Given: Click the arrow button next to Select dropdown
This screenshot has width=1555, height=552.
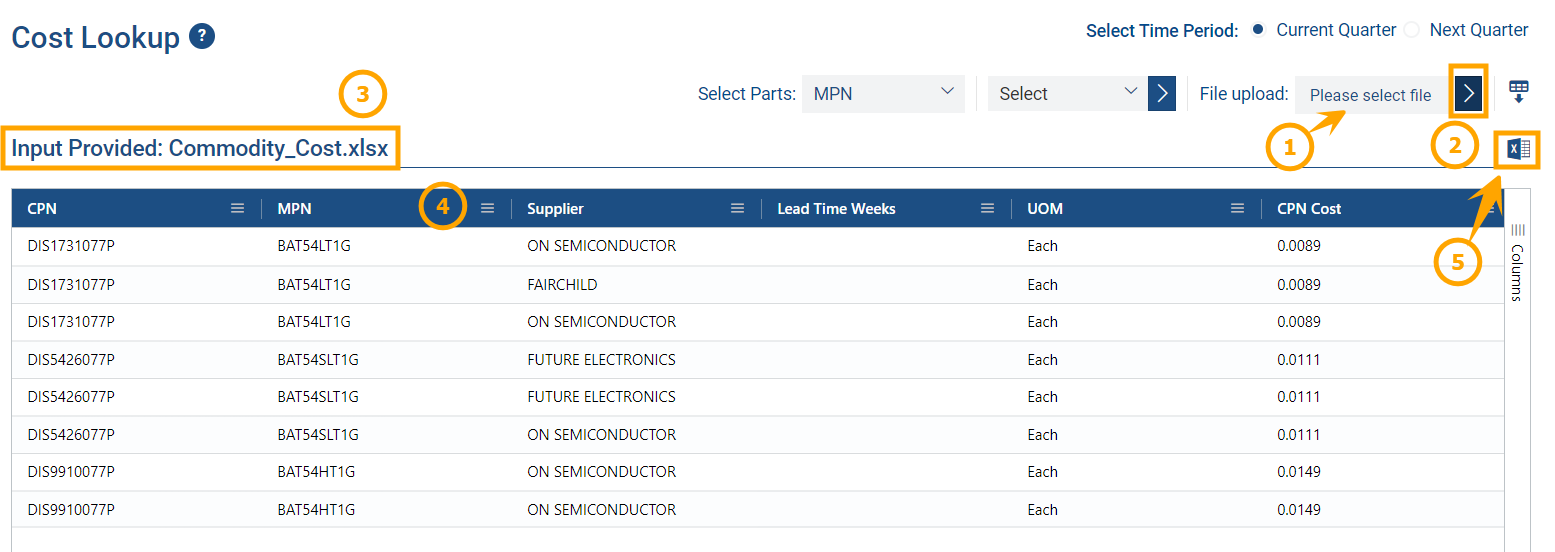Looking at the screenshot, I should pyautogui.click(x=1161, y=93).
